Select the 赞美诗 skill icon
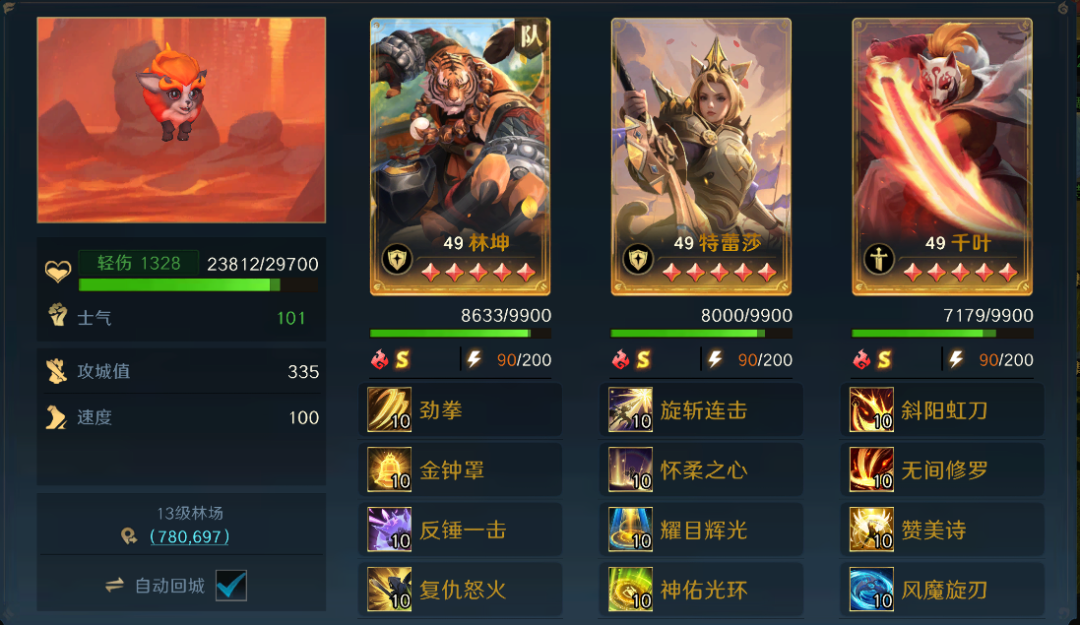Screen dimensions: 1080x625 coord(871,530)
